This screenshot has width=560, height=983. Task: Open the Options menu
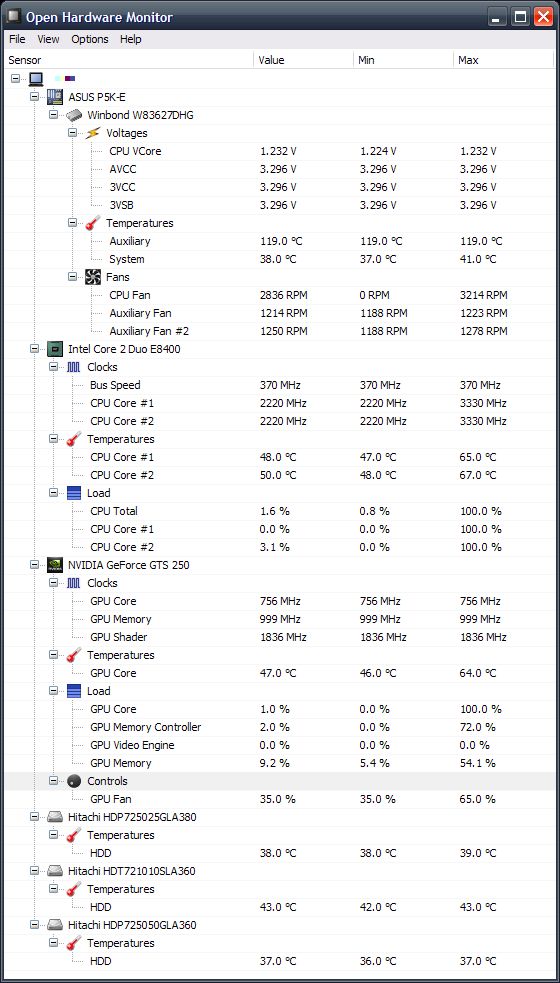coord(90,39)
